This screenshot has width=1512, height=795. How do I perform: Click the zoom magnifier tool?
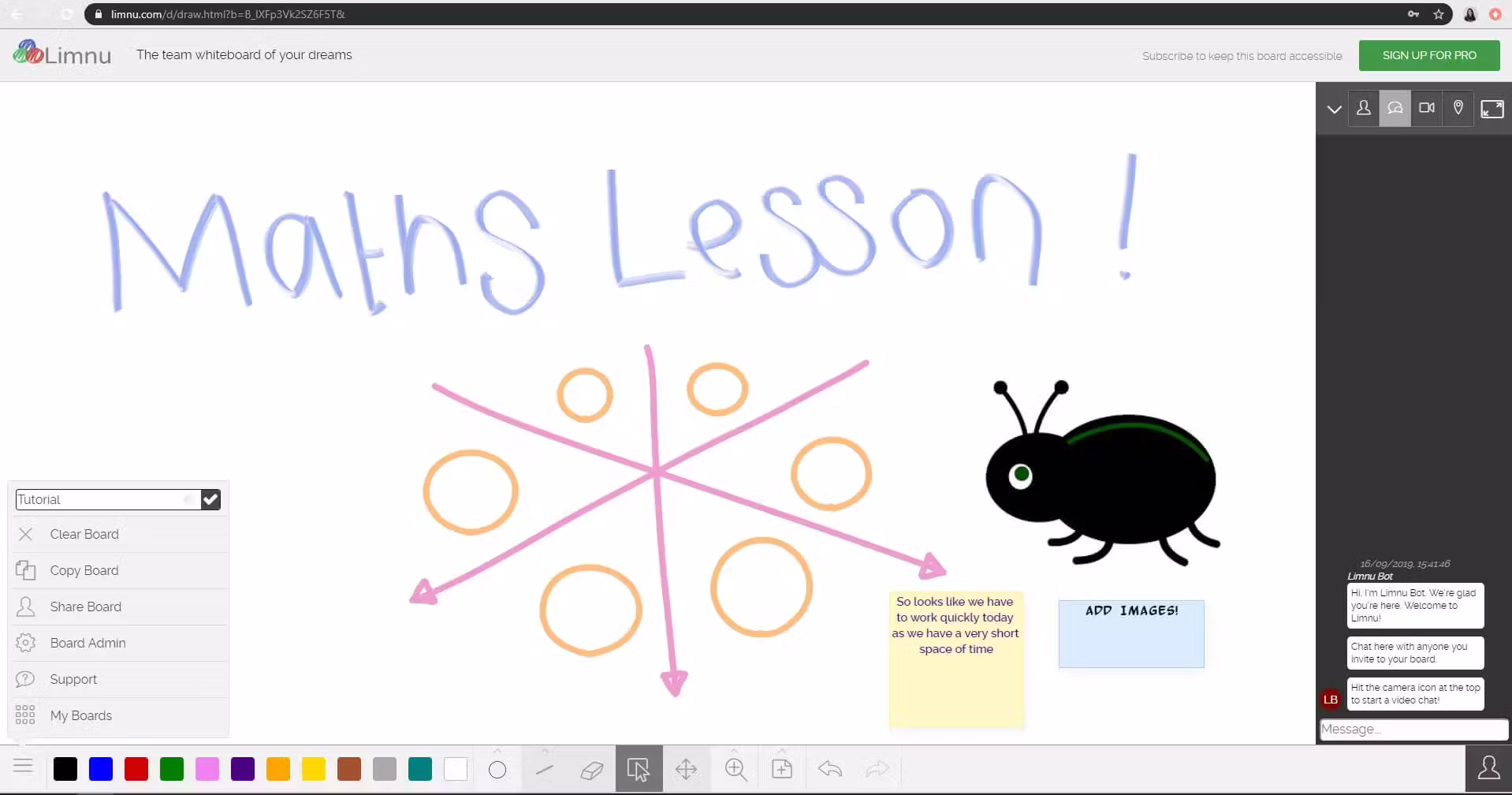click(736, 769)
